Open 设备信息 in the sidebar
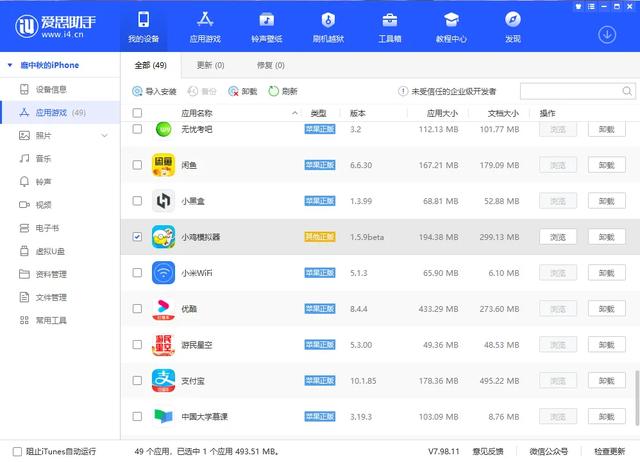 coord(60,89)
